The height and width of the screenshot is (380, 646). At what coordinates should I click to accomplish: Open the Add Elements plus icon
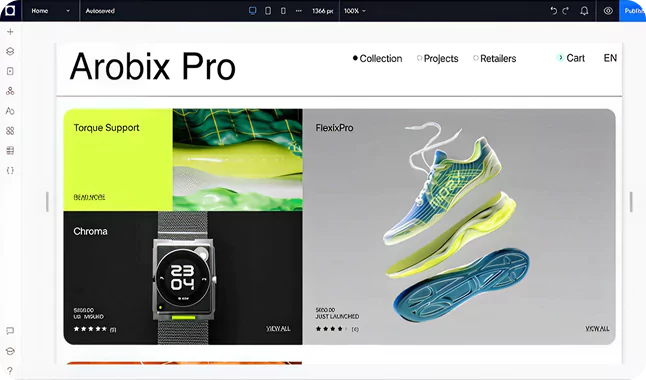pyautogui.click(x=10, y=32)
